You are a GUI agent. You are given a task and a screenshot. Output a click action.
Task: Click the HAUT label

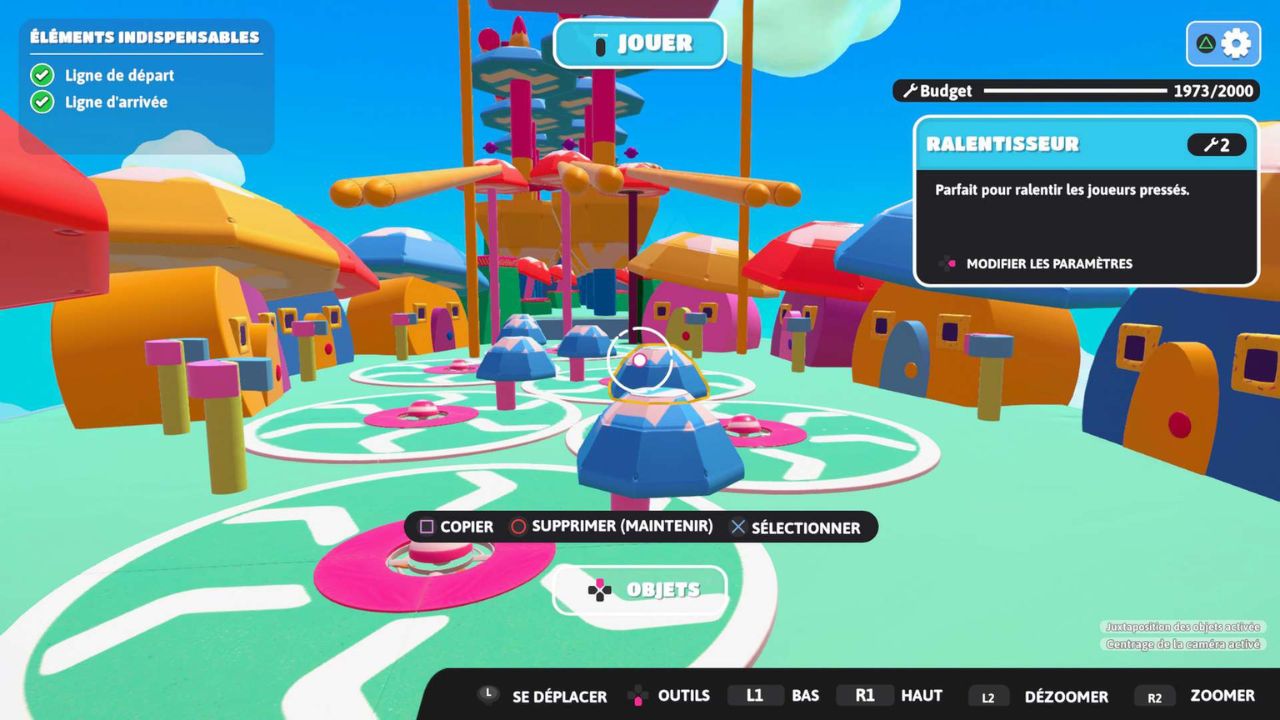pyautogui.click(x=922, y=696)
